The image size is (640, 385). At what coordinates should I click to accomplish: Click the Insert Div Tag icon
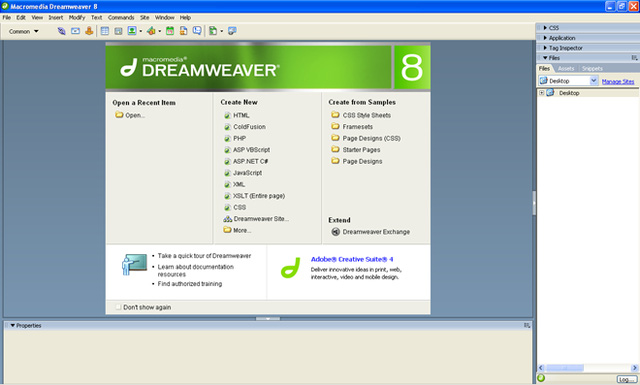pos(118,31)
